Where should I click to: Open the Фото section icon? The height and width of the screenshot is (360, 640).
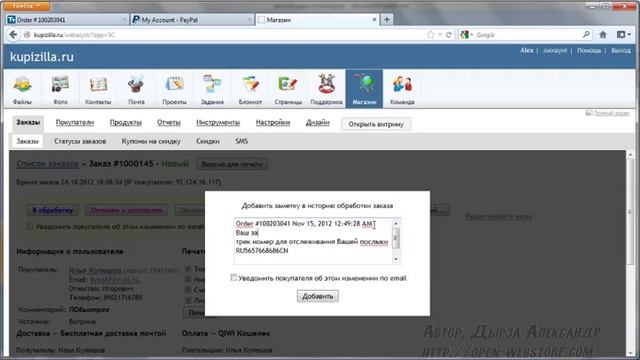(60, 89)
